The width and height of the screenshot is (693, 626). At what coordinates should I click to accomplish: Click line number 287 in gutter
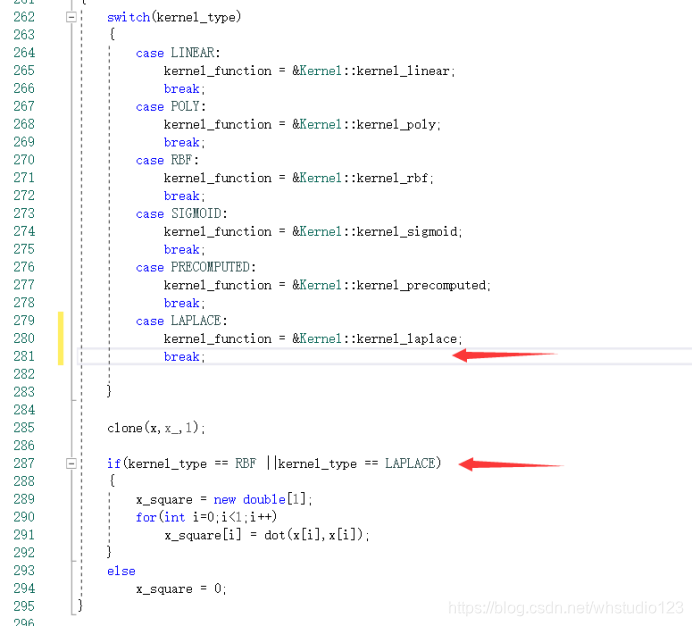click(x=24, y=464)
